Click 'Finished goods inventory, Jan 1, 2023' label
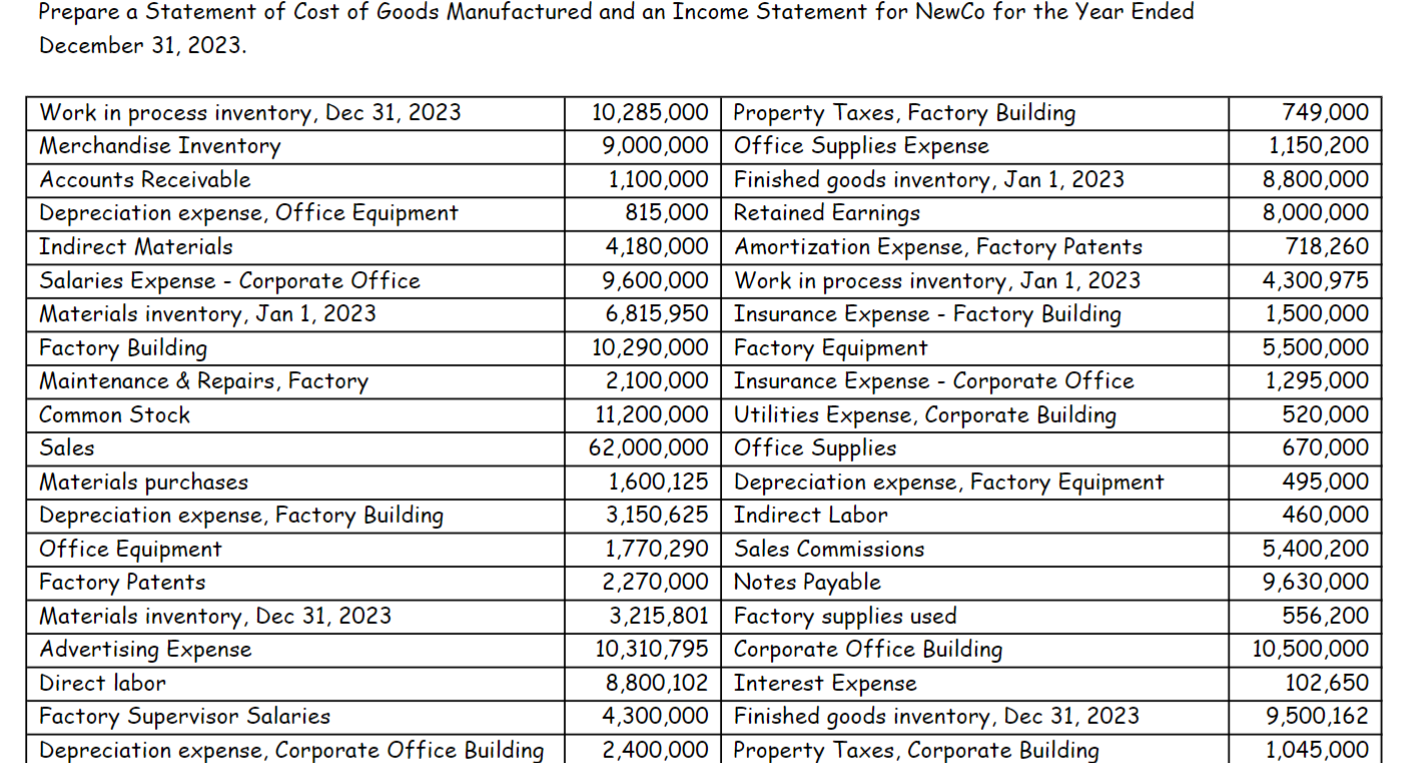1426x763 pixels. 929,180
